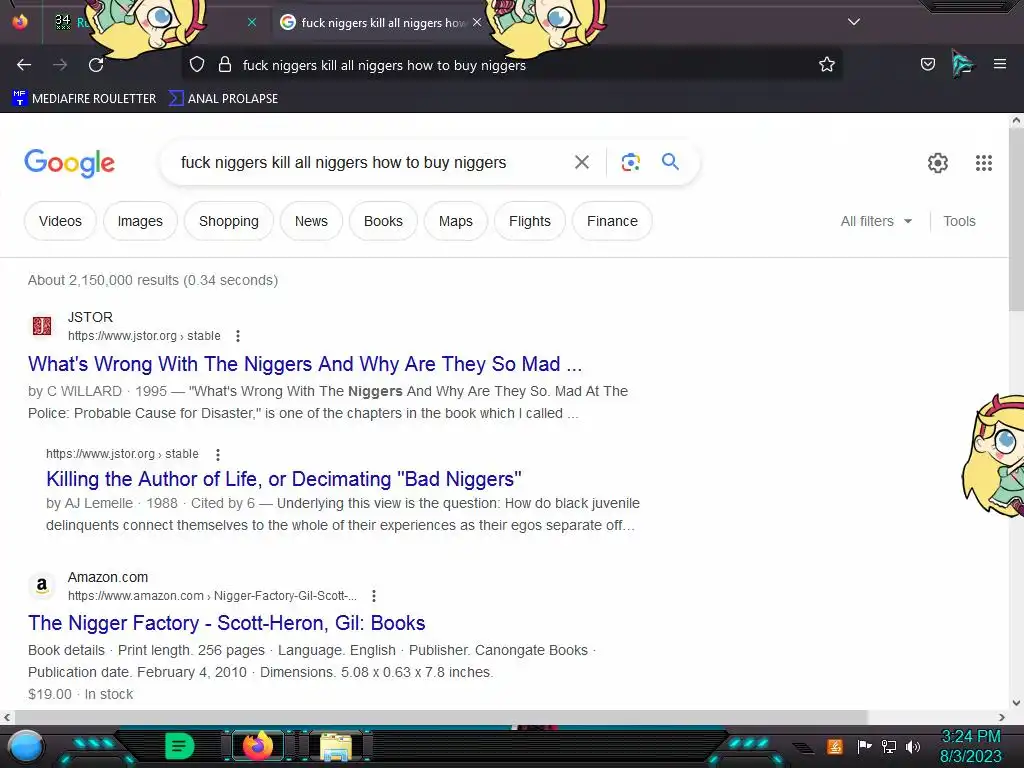Start a search by image with Lens
Image resolution: width=1024 pixels, height=768 pixels.
tap(630, 162)
